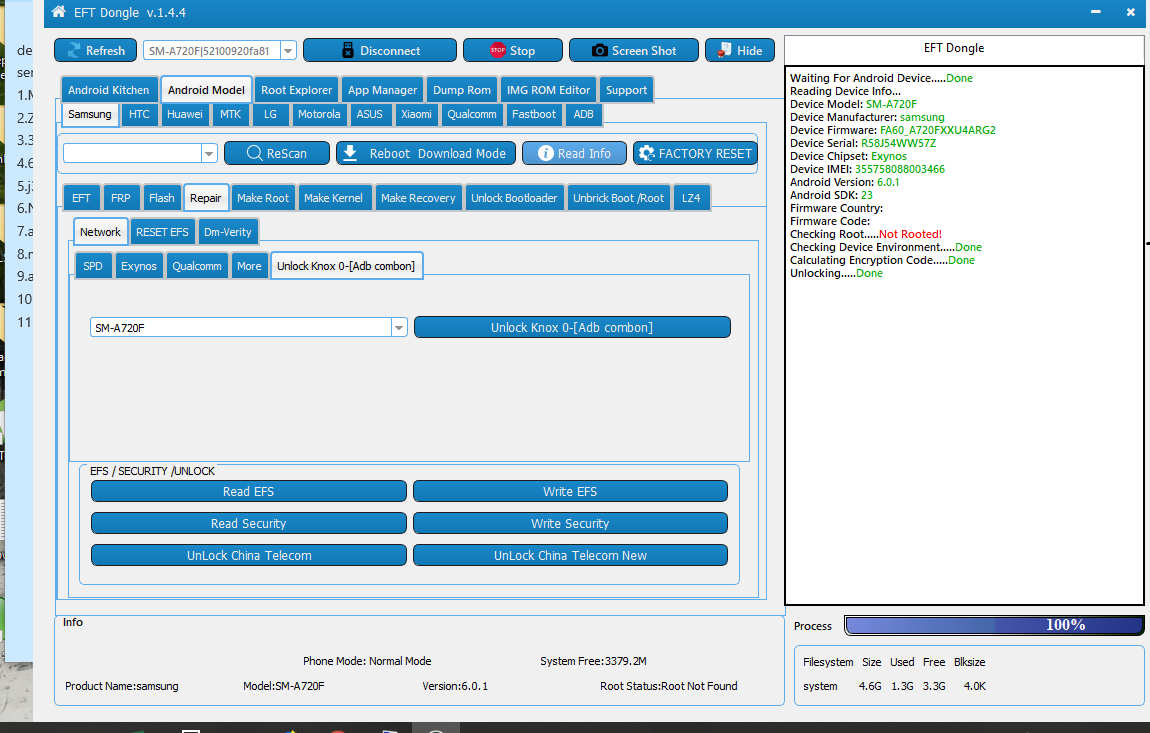Click the red Stop sign icon
This screenshot has height=733, width=1150.
coord(498,51)
